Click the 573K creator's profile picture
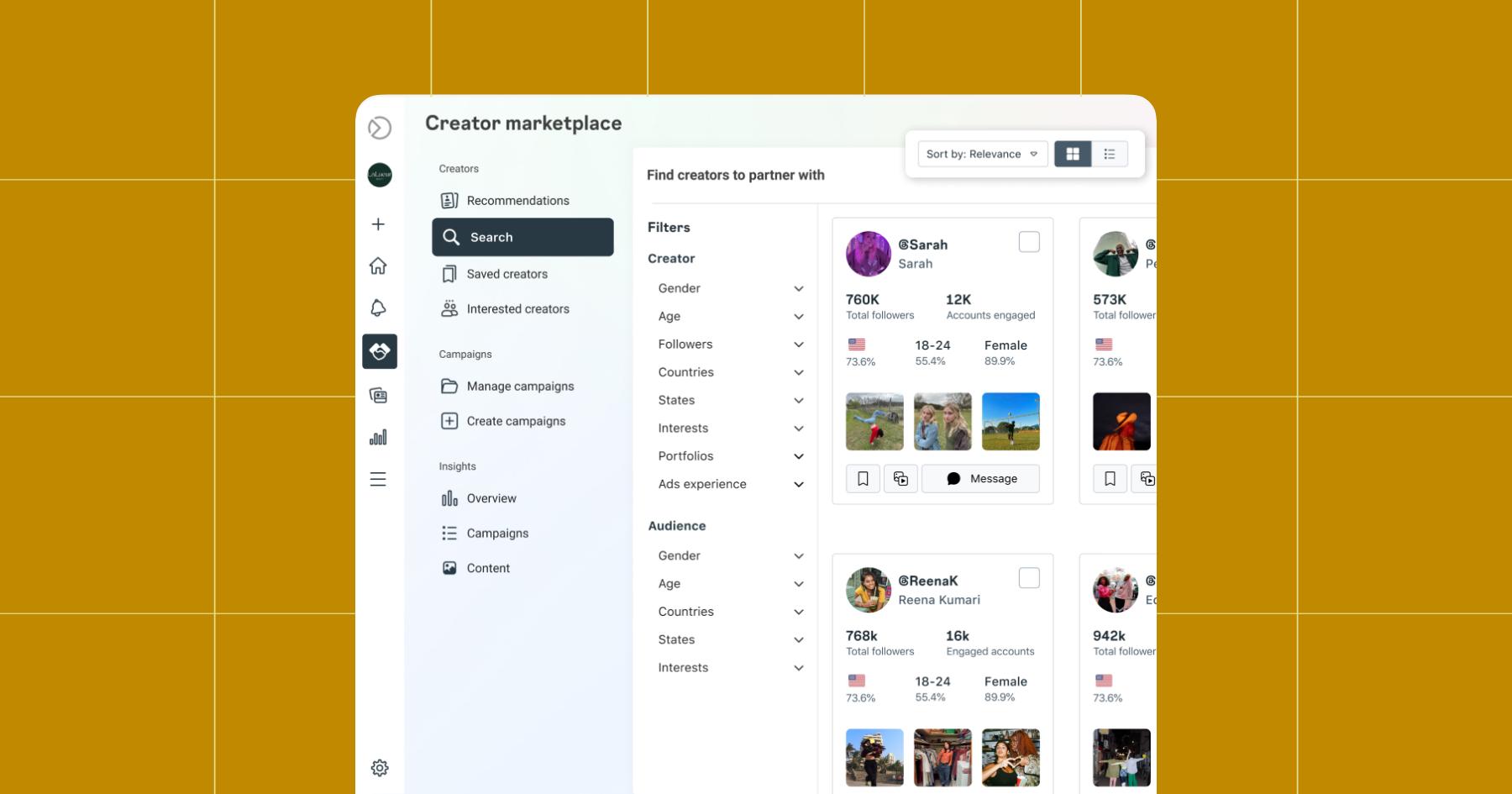 click(1116, 254)
